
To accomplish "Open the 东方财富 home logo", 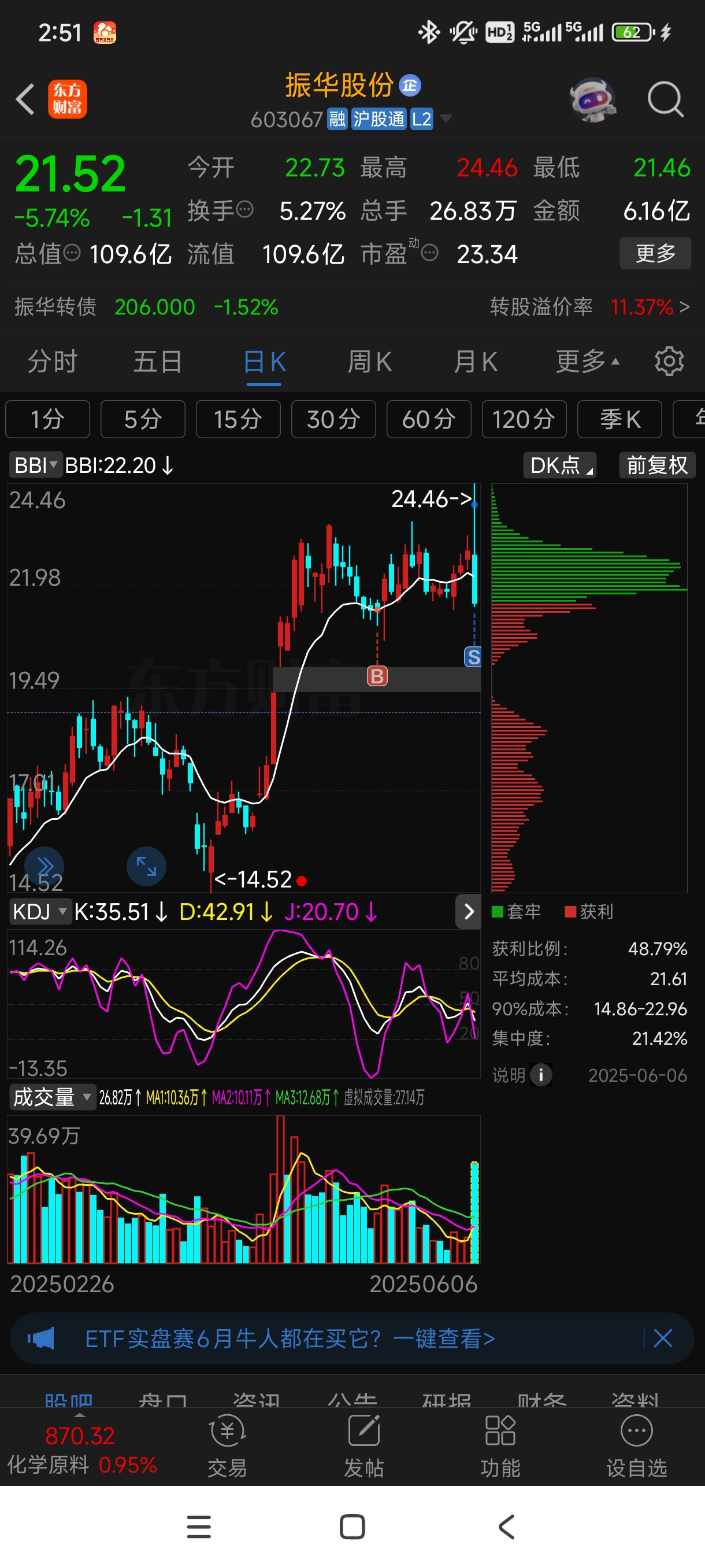I will point(68,99).
